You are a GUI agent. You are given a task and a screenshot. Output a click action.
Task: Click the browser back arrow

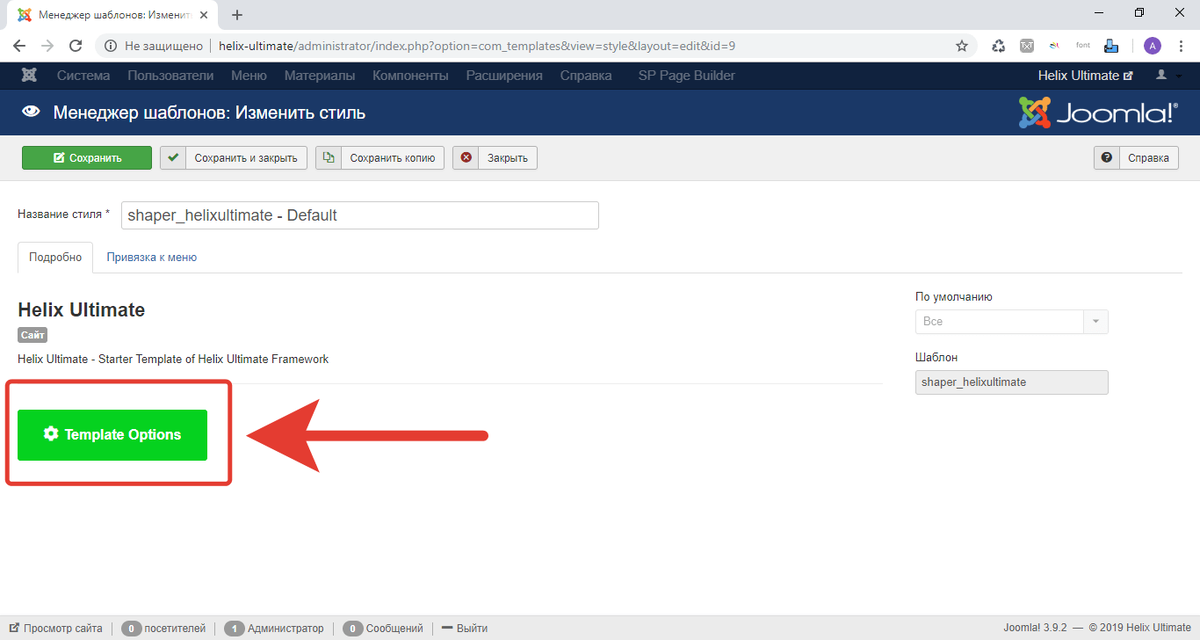click(19, 46)
